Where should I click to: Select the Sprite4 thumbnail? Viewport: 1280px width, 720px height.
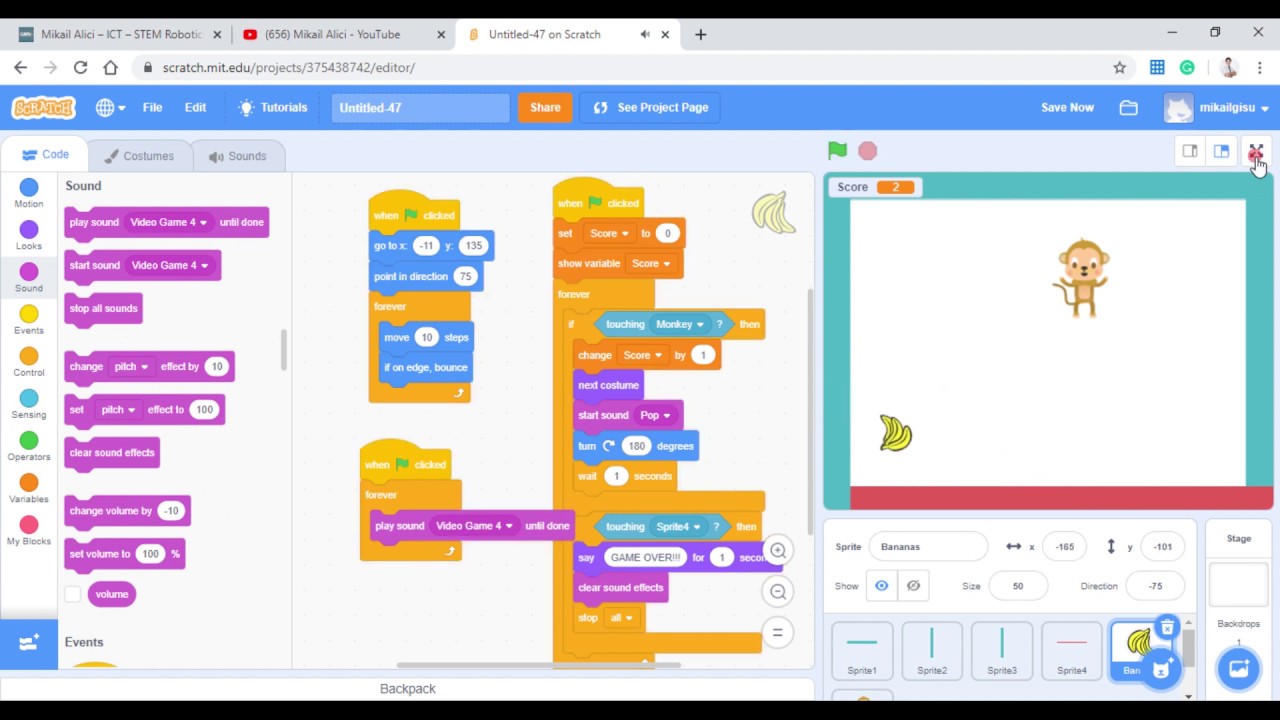(1071, 650)
